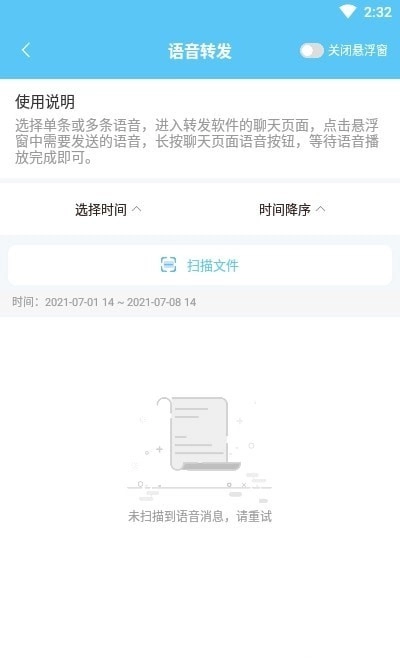400x660 pixels.
Task: Open the 选择时间 dropdown
Action: [x=109, y=209]
